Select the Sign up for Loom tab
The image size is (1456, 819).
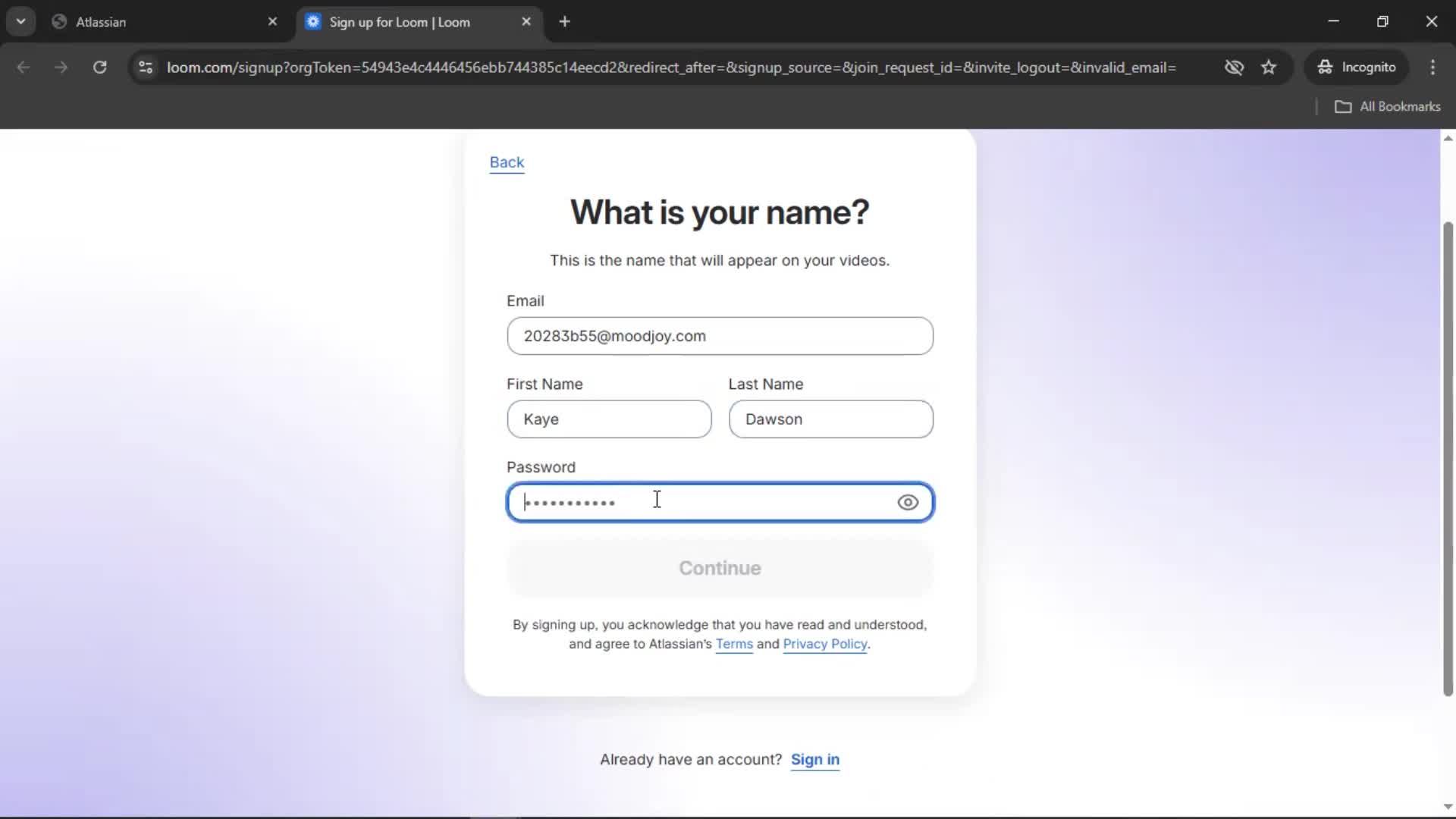(409, 22)
